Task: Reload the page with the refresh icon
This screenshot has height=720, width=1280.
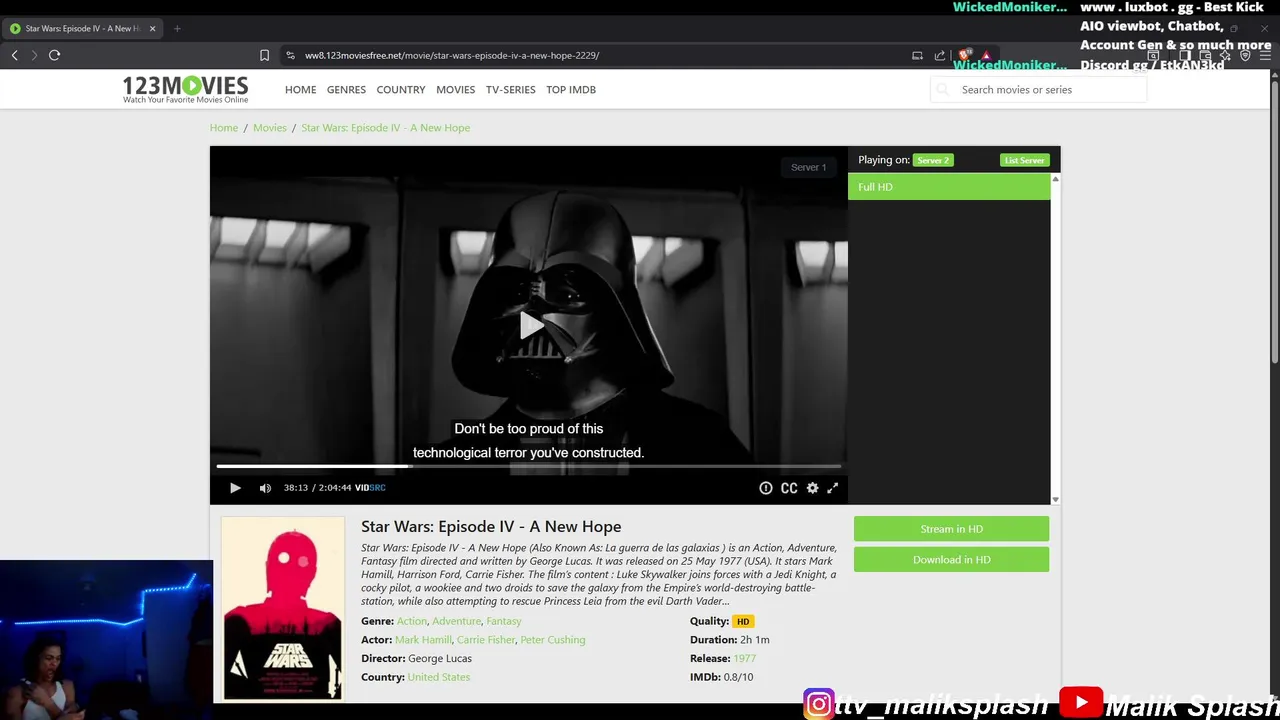Action: point(55,55)
